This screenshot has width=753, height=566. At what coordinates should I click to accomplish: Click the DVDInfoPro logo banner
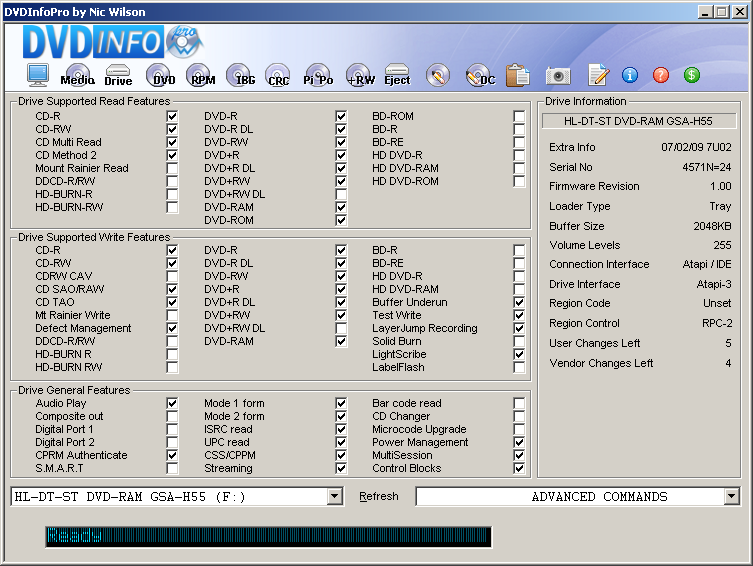point(110,43)
